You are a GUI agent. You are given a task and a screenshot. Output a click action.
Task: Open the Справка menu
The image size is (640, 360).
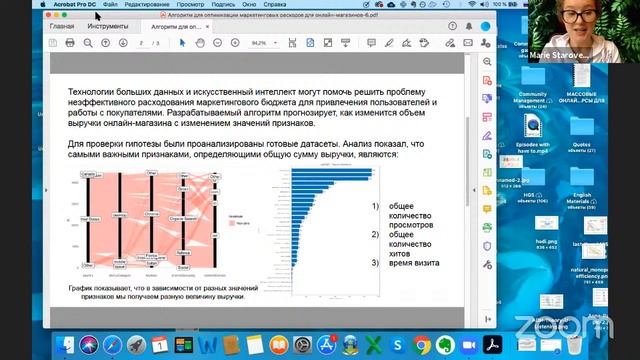point(275,4)
